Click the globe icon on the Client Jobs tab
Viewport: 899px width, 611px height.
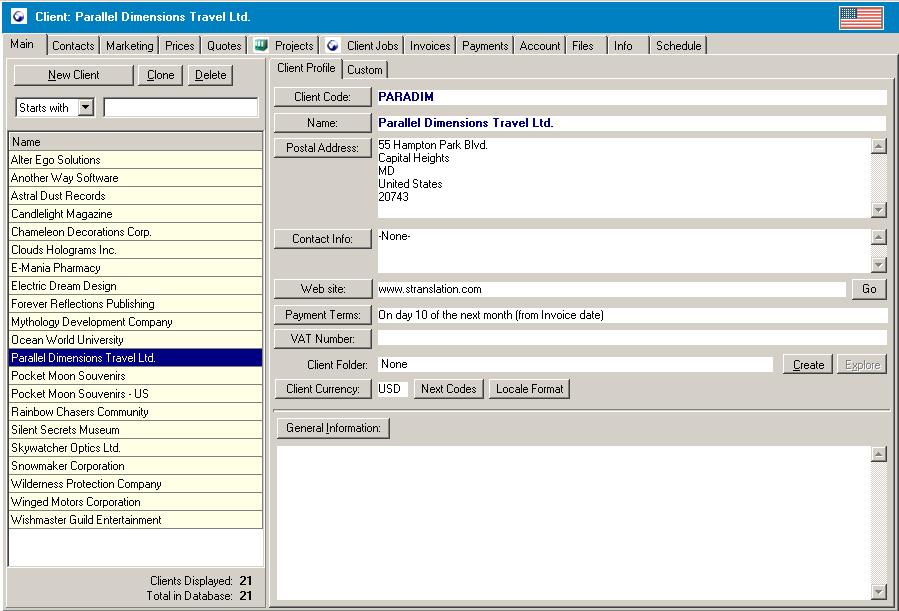[333, 44]
